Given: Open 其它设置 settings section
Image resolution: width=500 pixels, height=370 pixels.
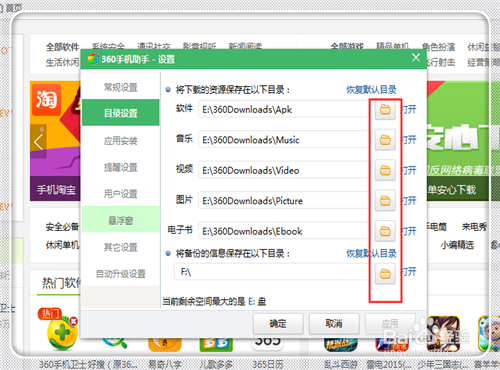Looking at the screenshot, I should click(x=121, y=247).
